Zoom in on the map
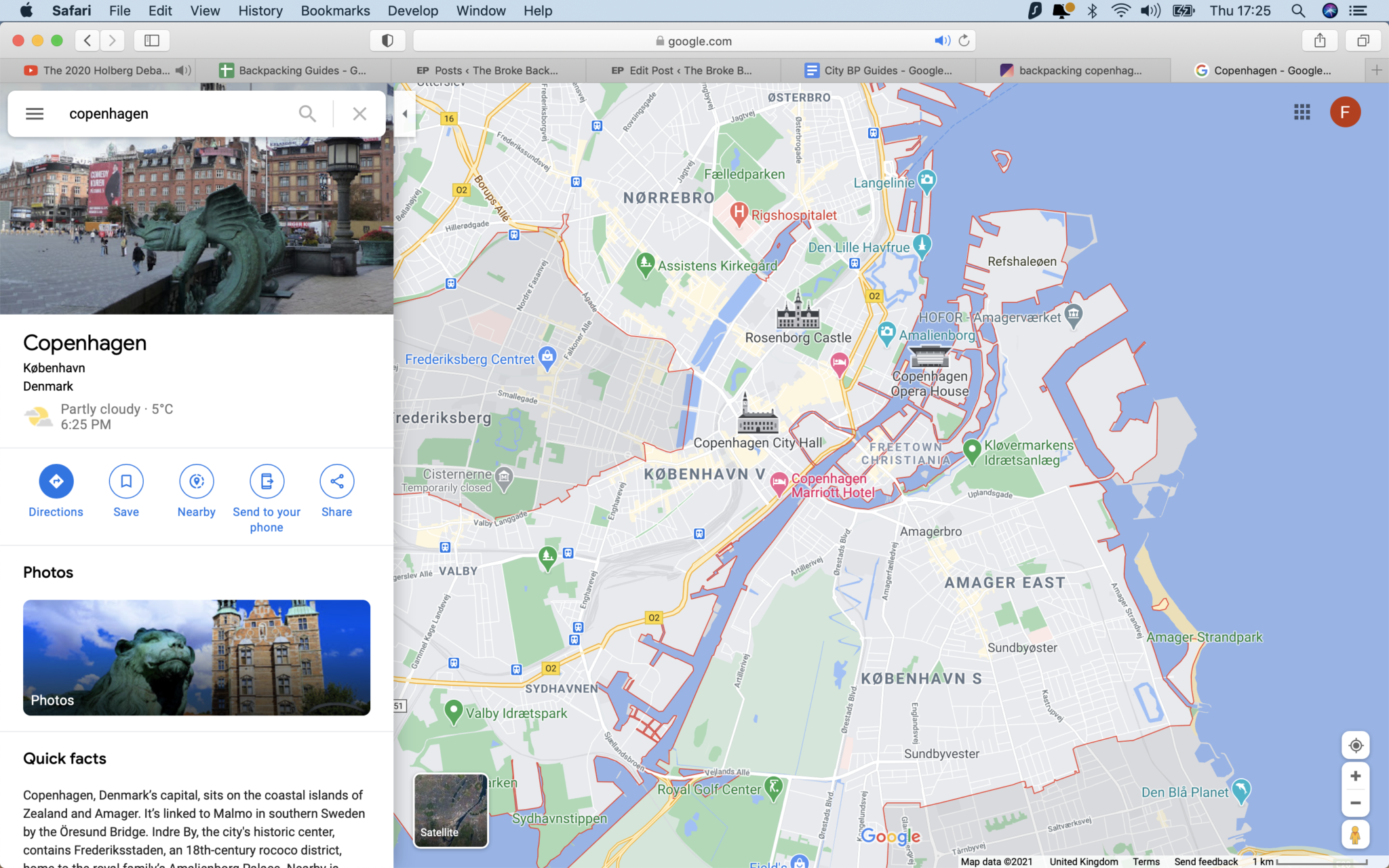The image size is (1389, 868). coord(1355,776)
